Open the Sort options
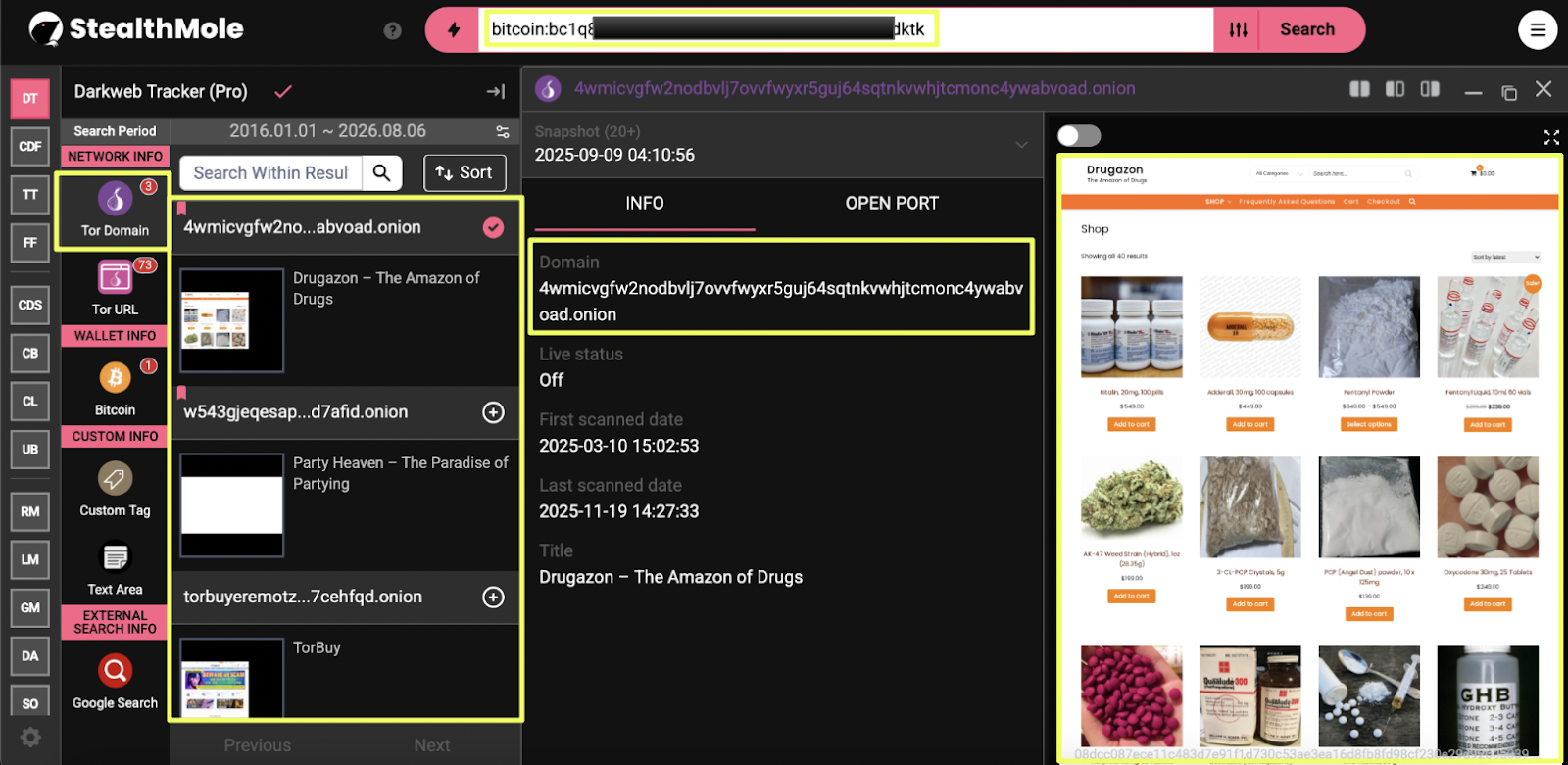 pyautogui.click(x=465, y=173)
